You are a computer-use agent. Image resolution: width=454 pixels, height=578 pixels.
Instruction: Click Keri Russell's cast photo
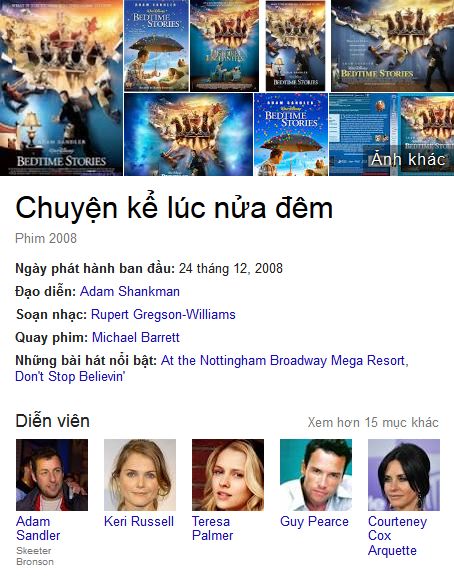tap(140, 475)
